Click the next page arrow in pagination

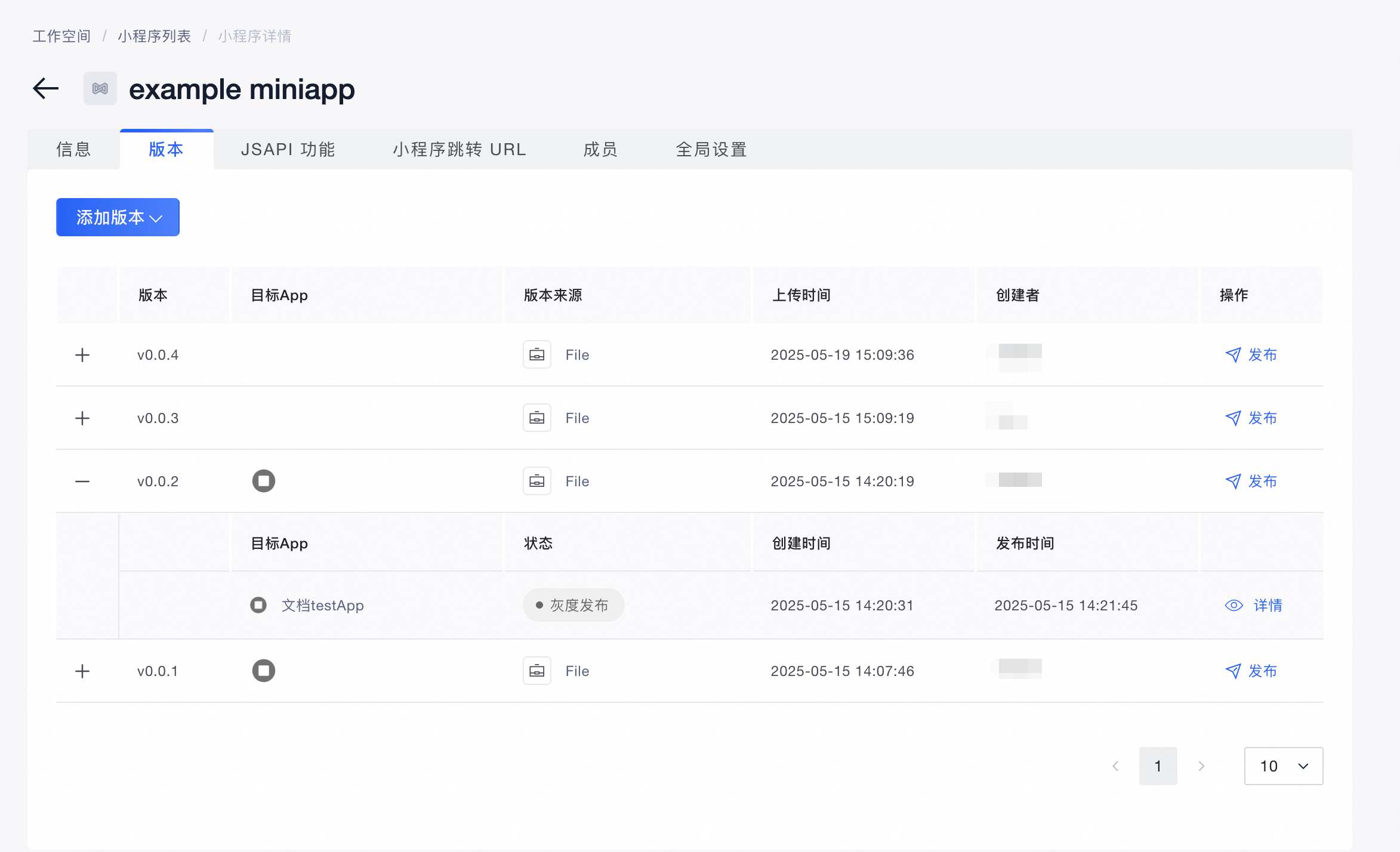(1201, 766)
